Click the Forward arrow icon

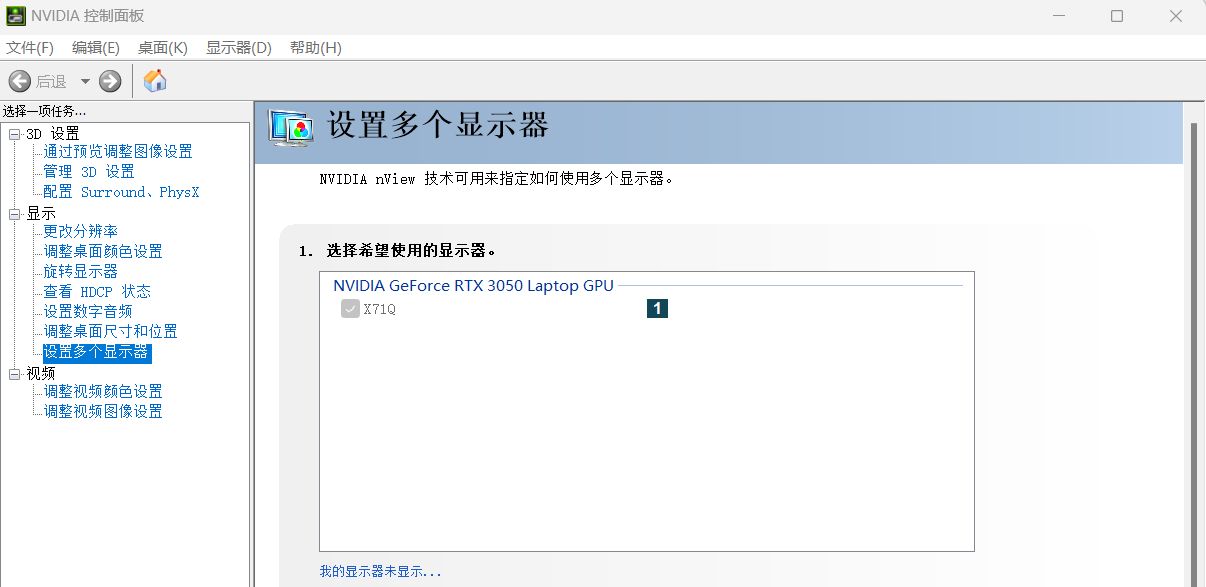pyautogui.click(x=110, y=81)
